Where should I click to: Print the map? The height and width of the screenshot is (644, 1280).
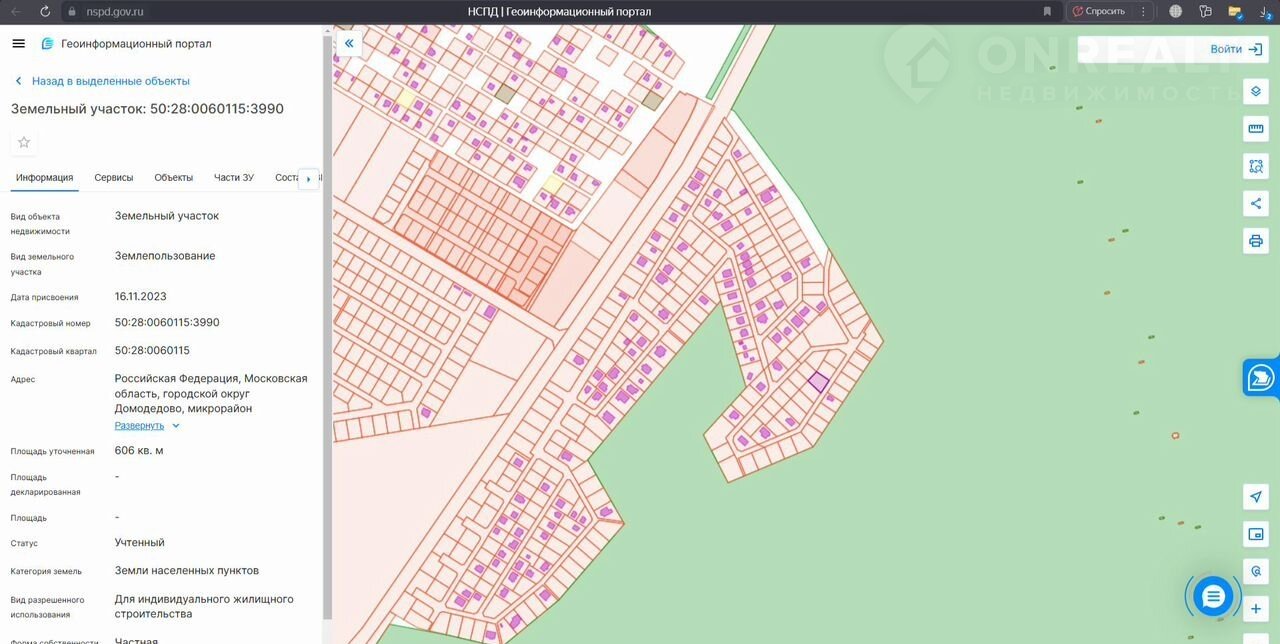point(1256,241)
